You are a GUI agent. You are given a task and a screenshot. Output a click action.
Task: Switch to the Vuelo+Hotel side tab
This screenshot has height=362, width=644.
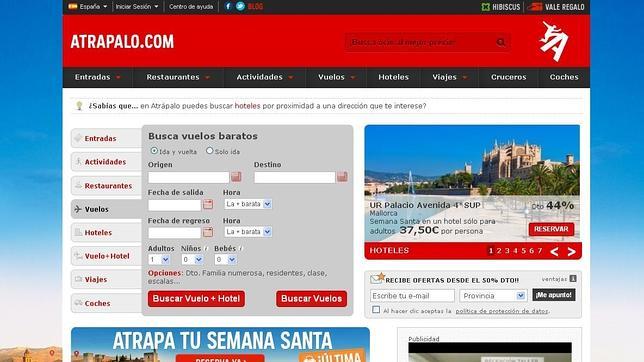coord(107,256)
